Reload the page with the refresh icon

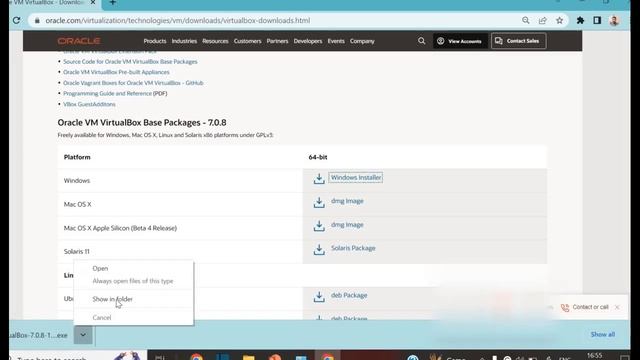[16, 20]
